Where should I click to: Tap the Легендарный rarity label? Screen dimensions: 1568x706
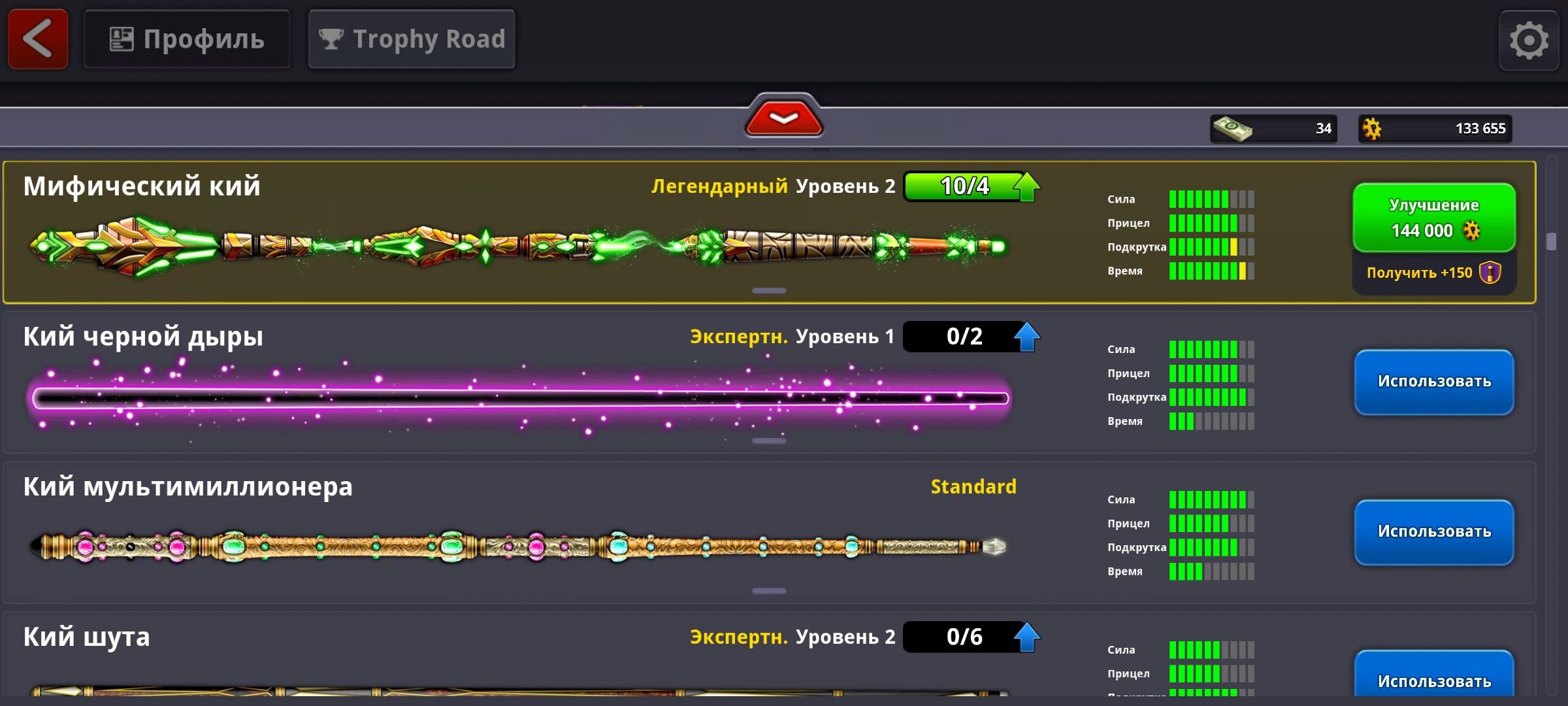[719, 186]
